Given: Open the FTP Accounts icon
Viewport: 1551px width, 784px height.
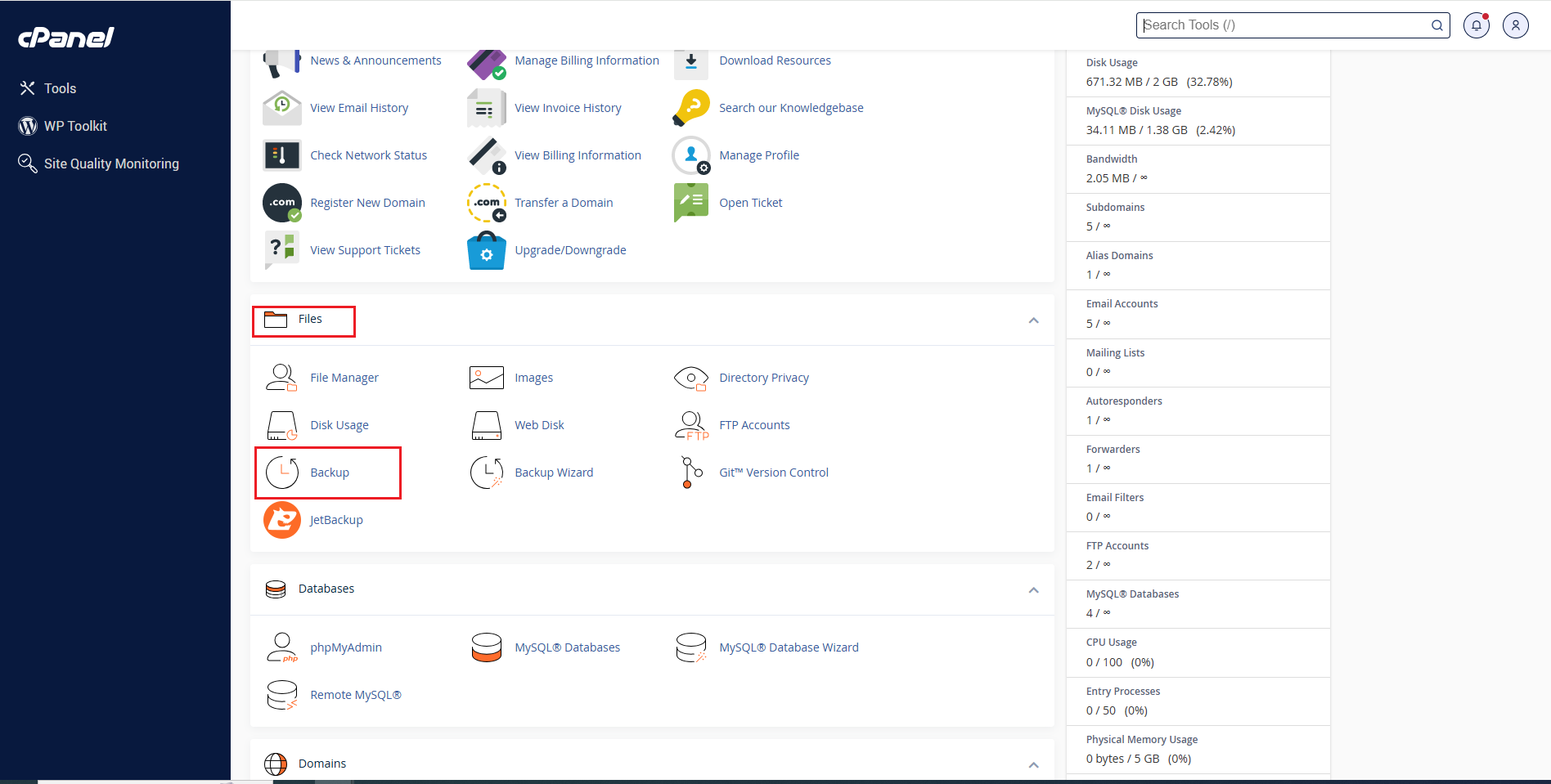Looking at the screenshot, I should coord(691,425).
